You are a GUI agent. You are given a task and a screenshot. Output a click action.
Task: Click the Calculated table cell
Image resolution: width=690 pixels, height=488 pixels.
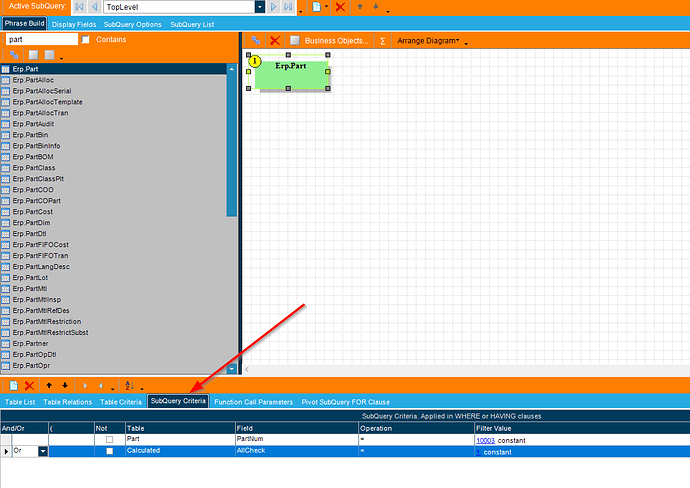[x=180, y=451]
